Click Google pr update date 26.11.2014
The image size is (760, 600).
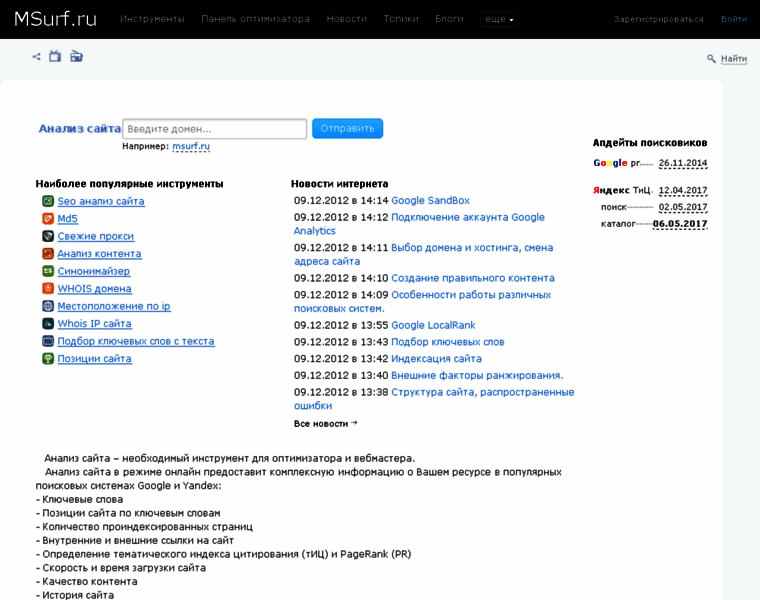coord(683,163)
